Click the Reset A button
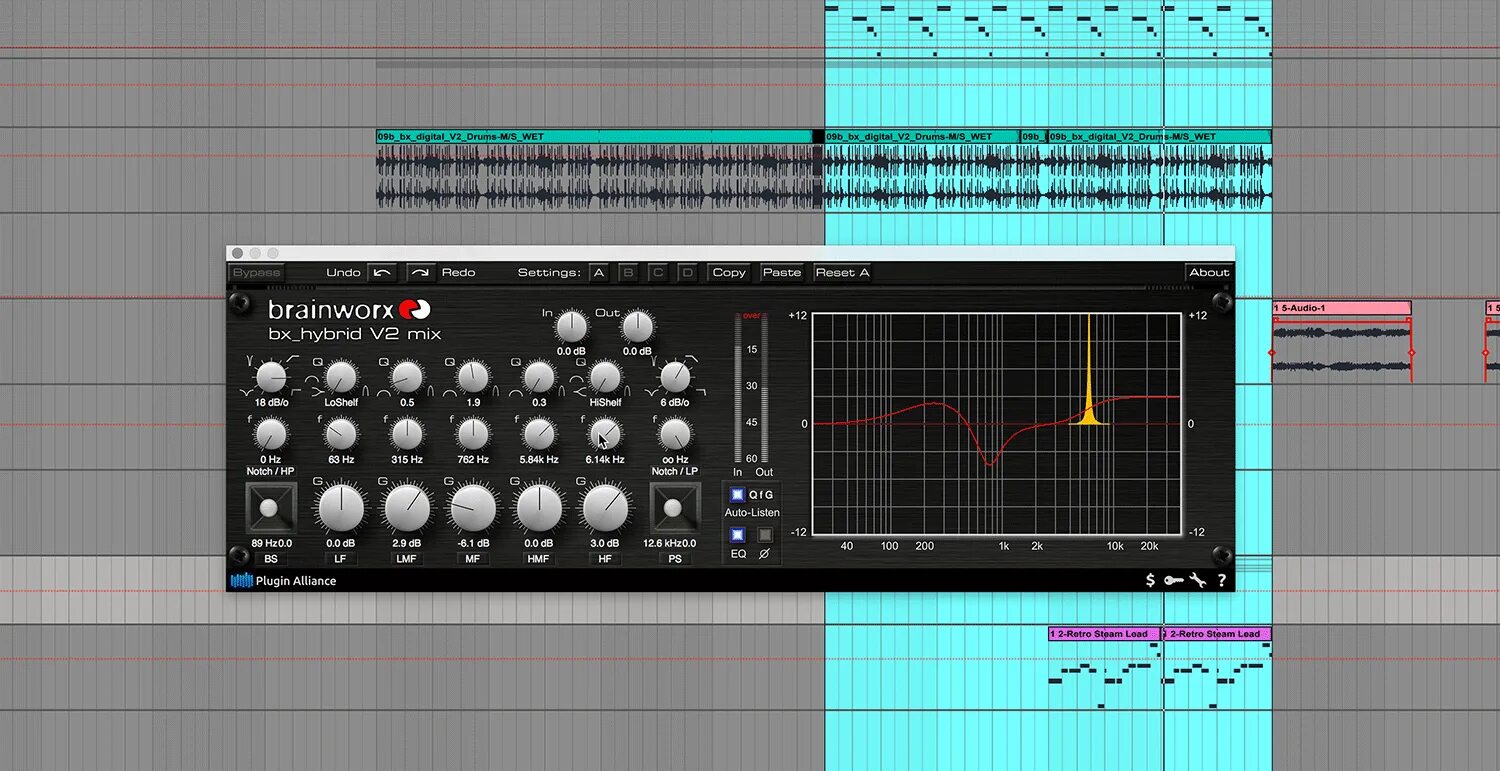Screen dimensions: 1500x771 [x=842, y=272]
